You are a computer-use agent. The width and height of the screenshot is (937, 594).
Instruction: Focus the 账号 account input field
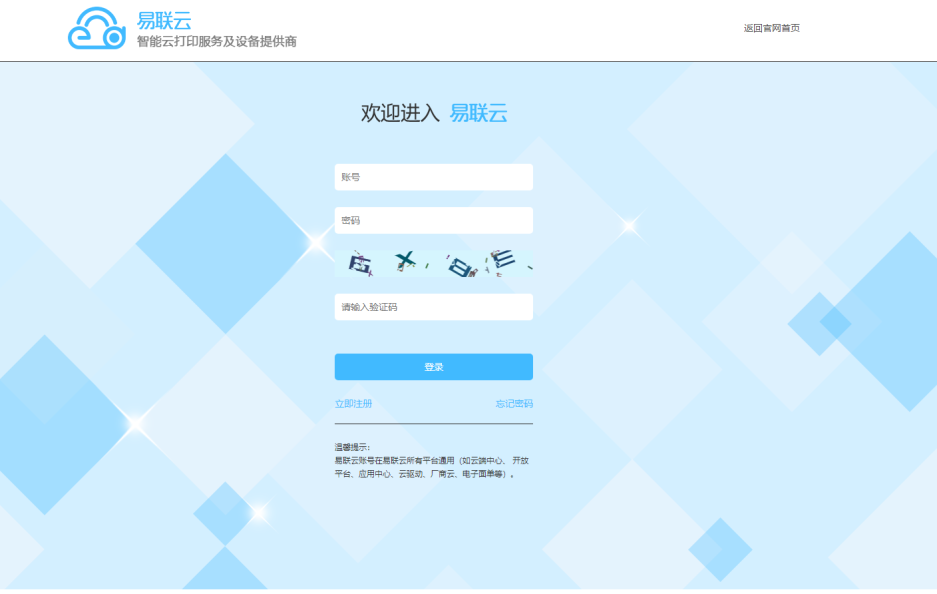click(x=433, y=177)
